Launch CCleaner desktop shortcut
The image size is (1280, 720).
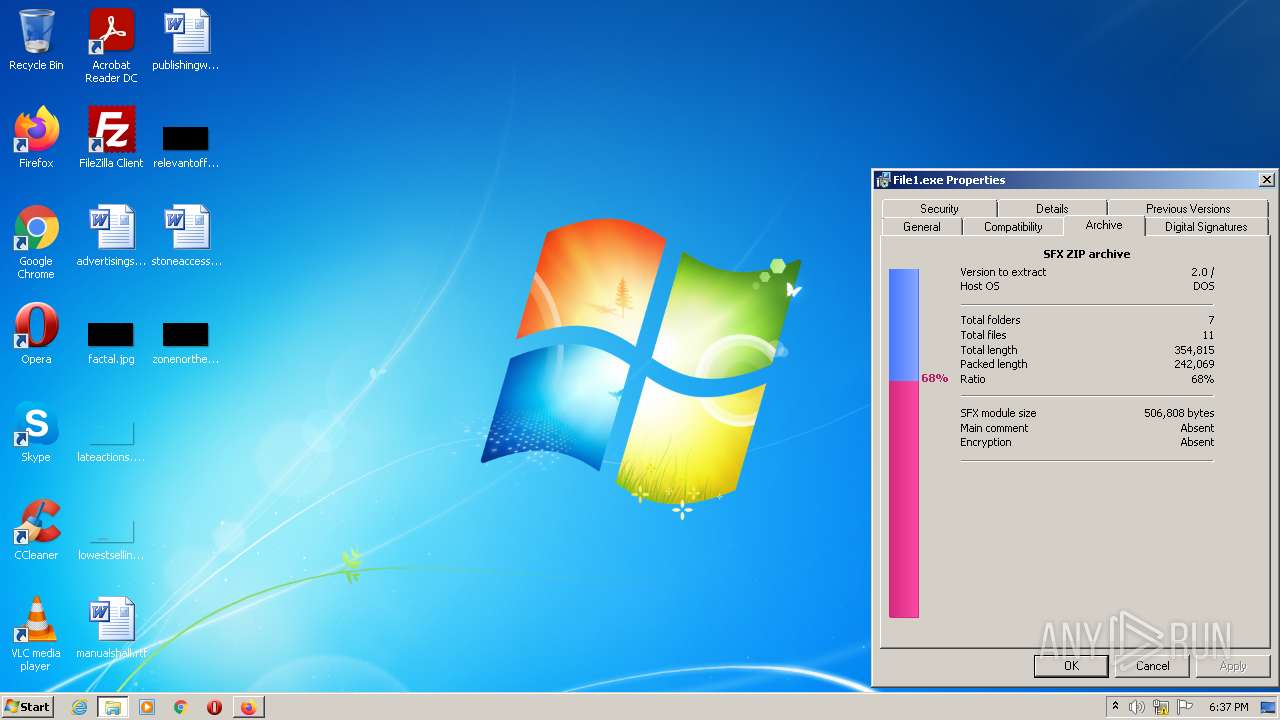pyautogui.click(x=36, y=530)
